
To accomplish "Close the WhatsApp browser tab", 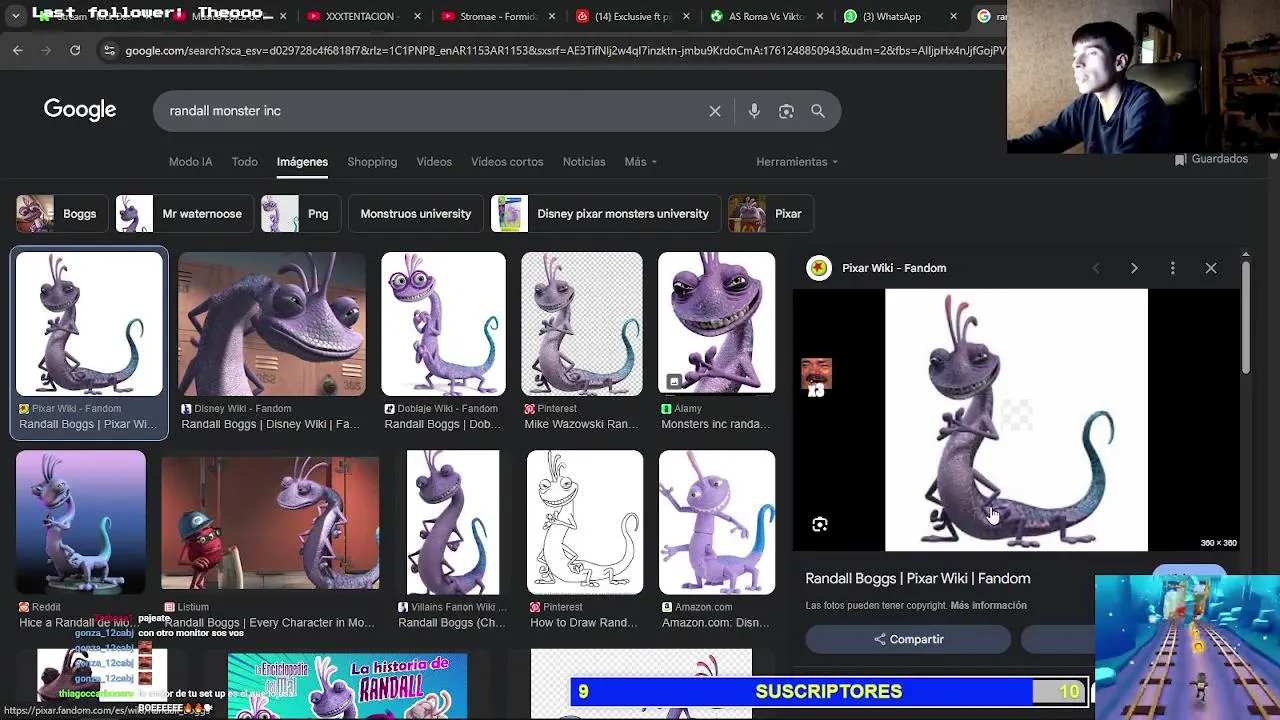I will click(x=953, y=16).
